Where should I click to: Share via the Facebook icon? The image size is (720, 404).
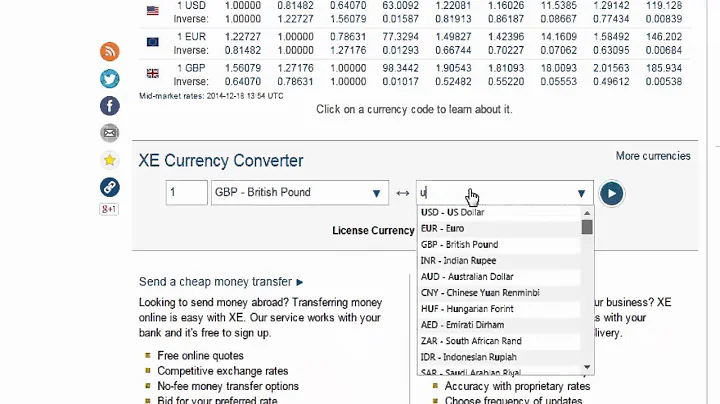coord(110,106)
